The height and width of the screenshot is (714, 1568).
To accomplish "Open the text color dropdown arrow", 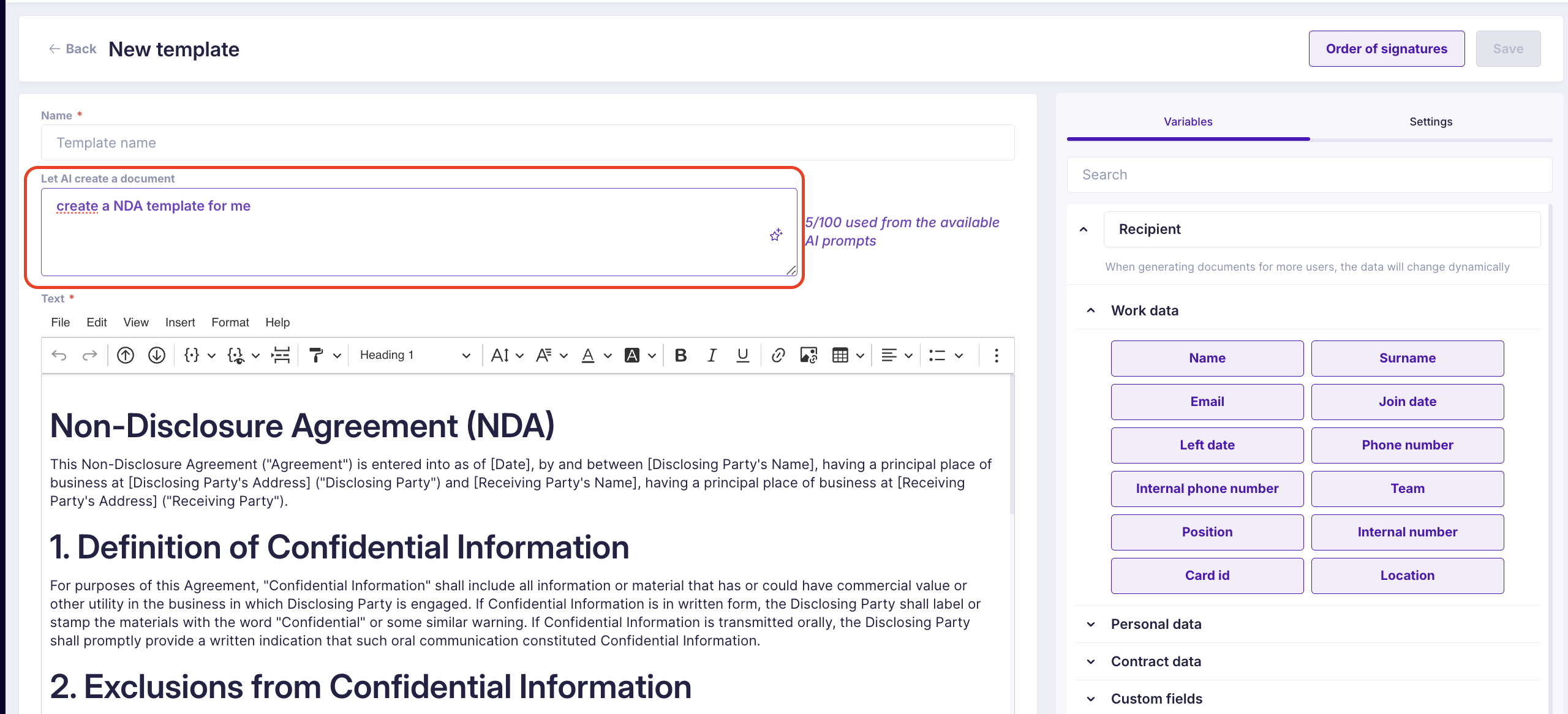I will click(608, 355).
